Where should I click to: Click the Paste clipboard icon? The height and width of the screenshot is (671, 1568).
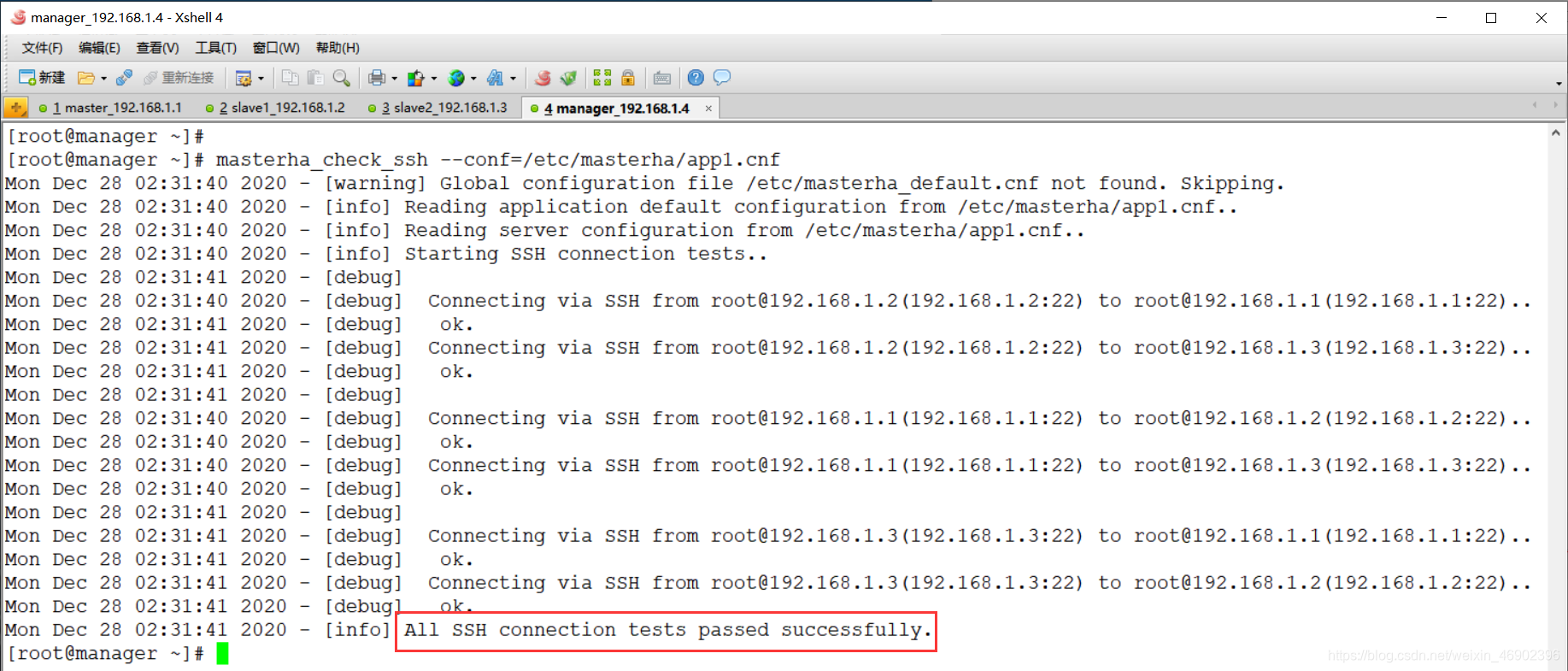pos(315,78)
